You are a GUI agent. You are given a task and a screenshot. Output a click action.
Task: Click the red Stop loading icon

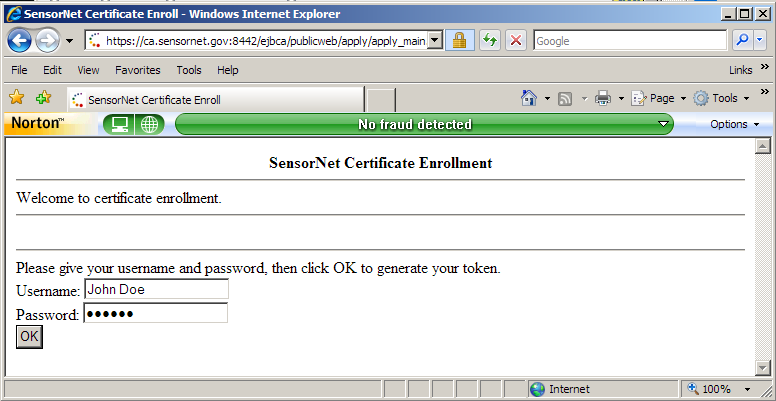516,41
